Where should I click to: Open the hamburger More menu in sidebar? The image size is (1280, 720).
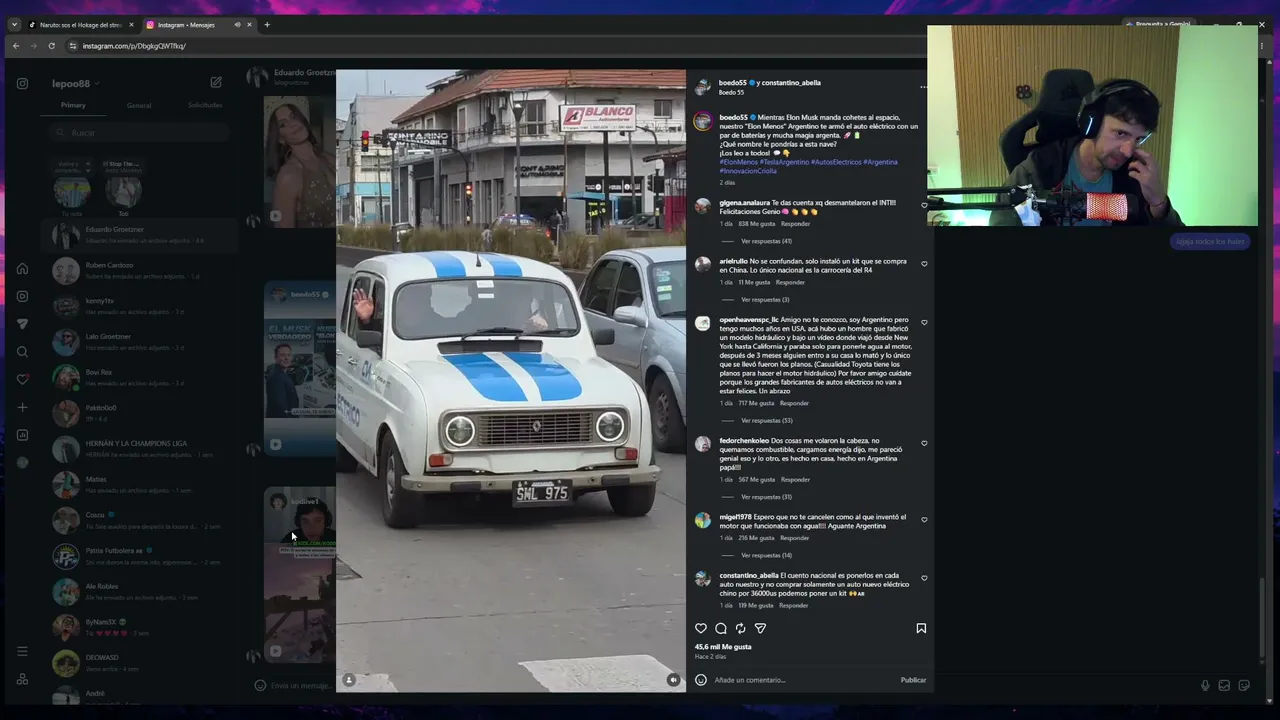(22, 651)
